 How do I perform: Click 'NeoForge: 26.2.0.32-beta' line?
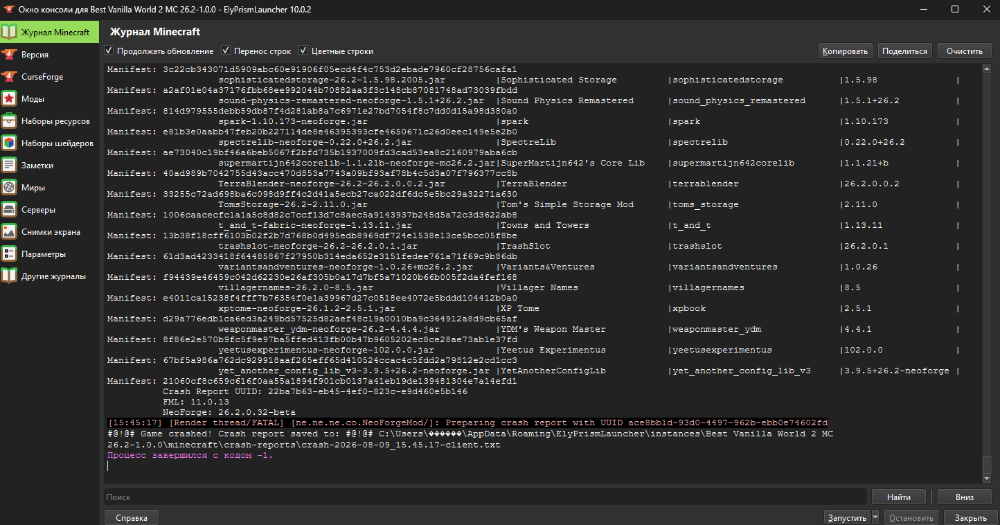pos(229,412)
